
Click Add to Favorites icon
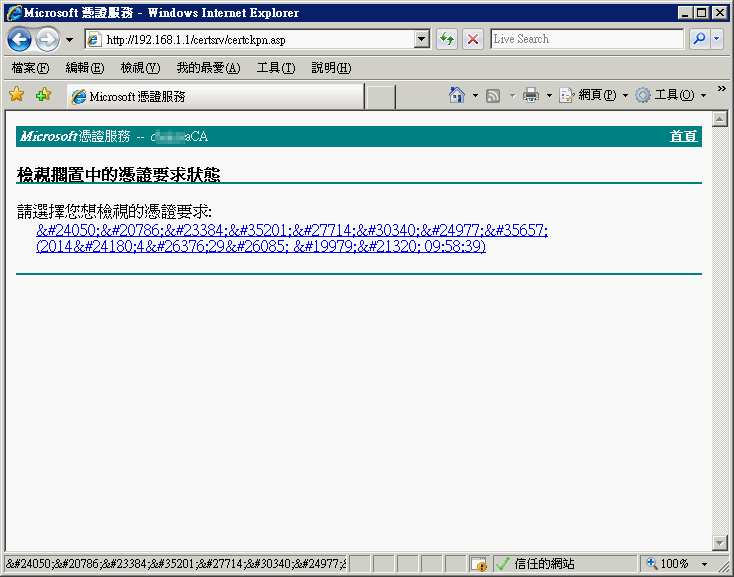click(x=43, y=95)
